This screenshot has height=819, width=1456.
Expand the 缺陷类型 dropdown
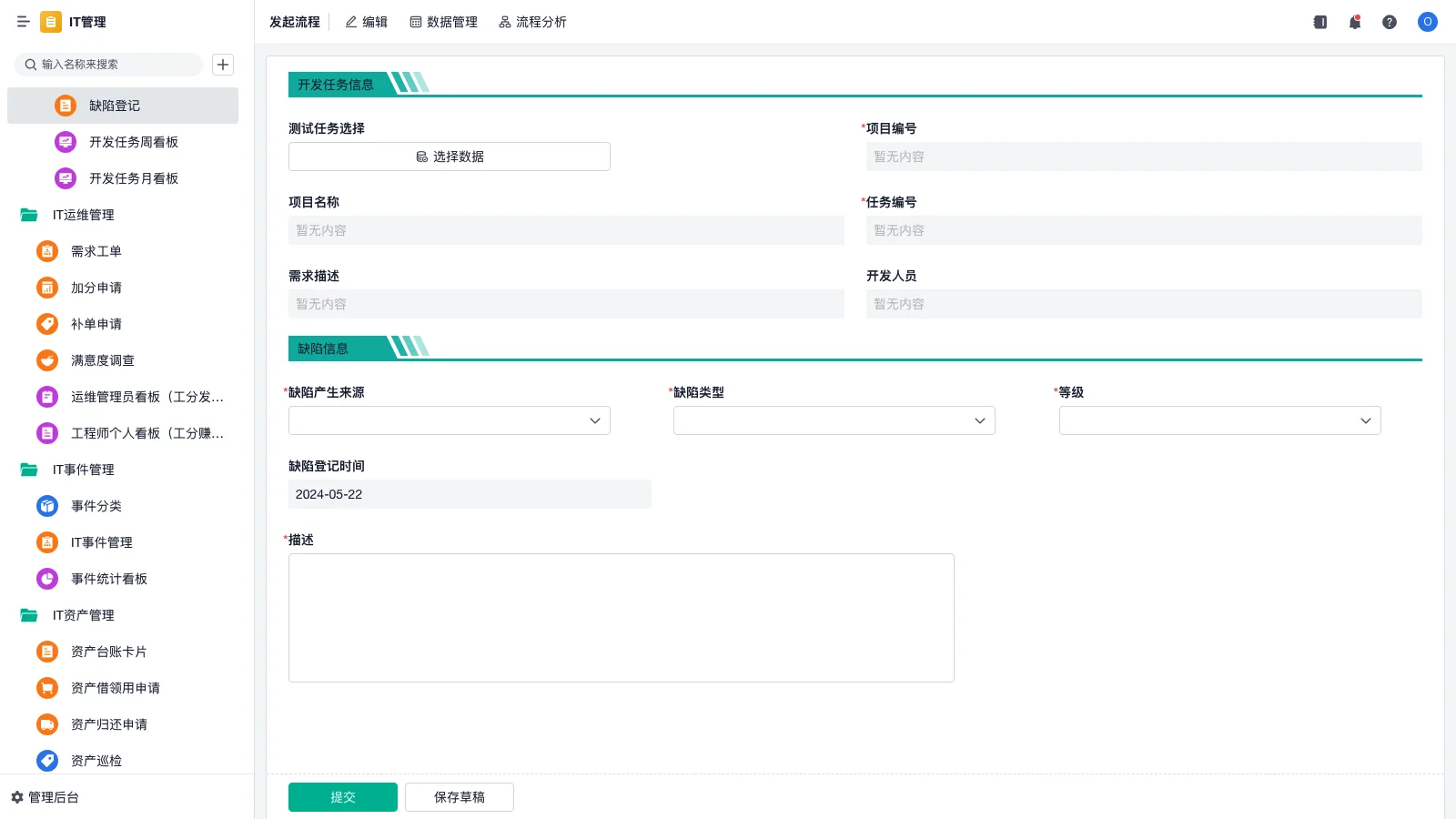[834, 420]
